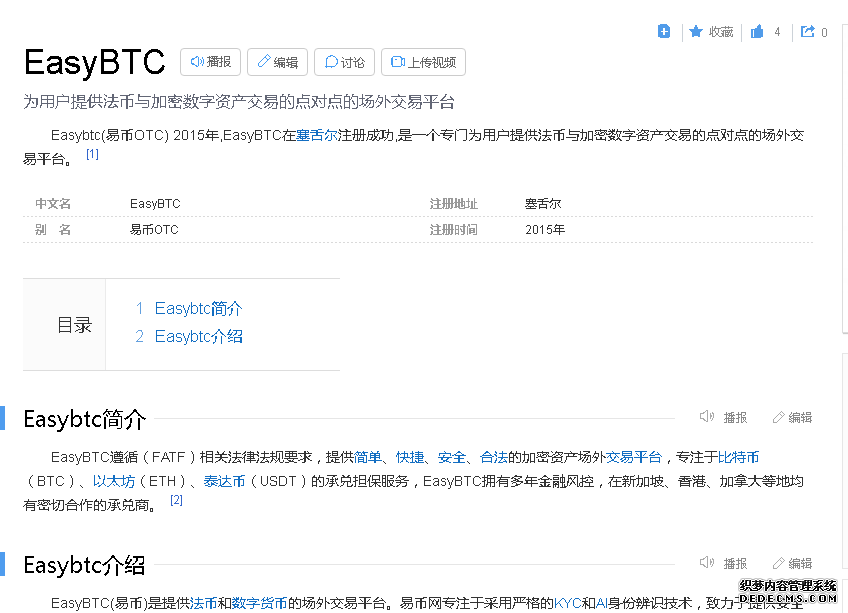The width and height of the screenshot is (848, 613).
Task: Click the 塞舌尔 registration address value
Action: [543, 204]
